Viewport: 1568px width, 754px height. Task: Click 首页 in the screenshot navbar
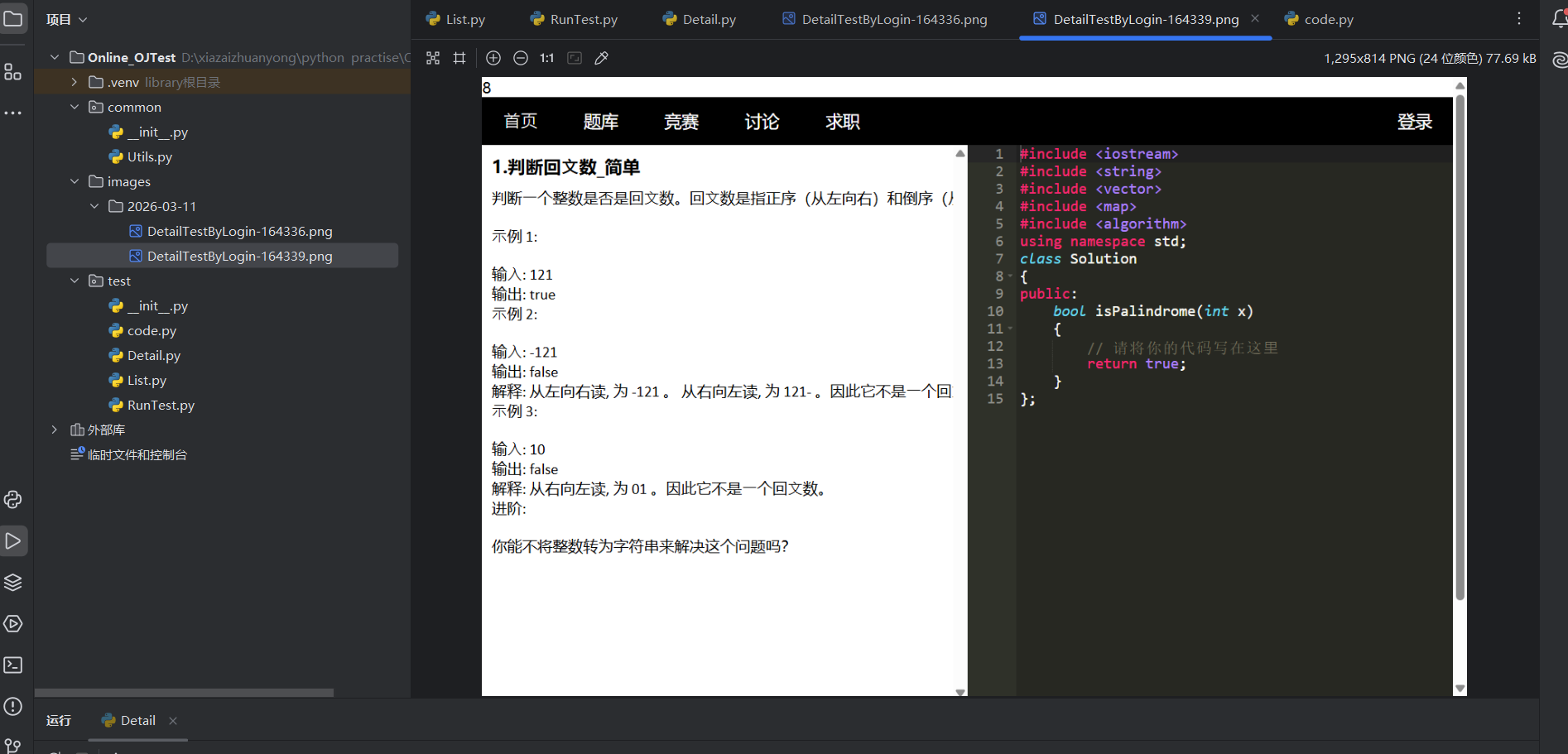click(x=521, y=122)
